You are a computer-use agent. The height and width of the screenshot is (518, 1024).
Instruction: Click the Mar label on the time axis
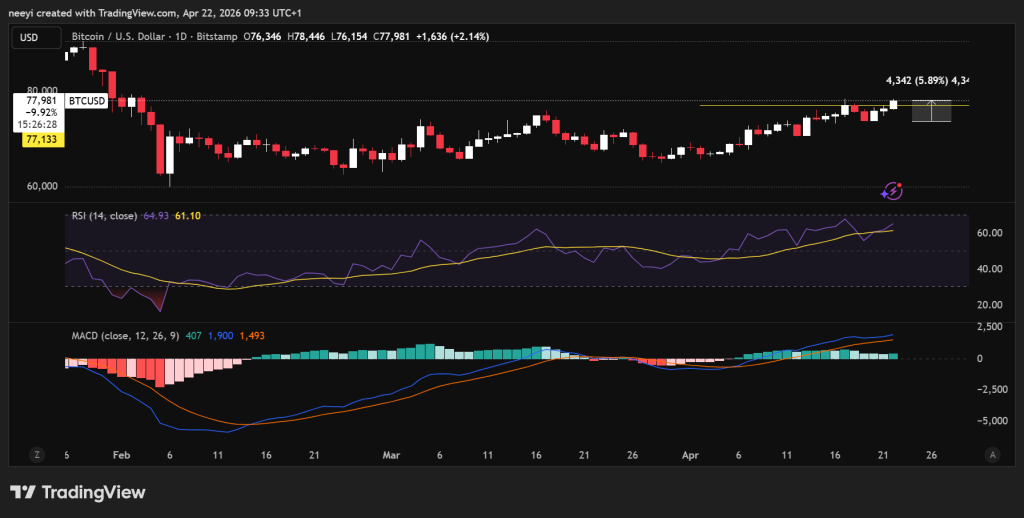tap(391, 454)
